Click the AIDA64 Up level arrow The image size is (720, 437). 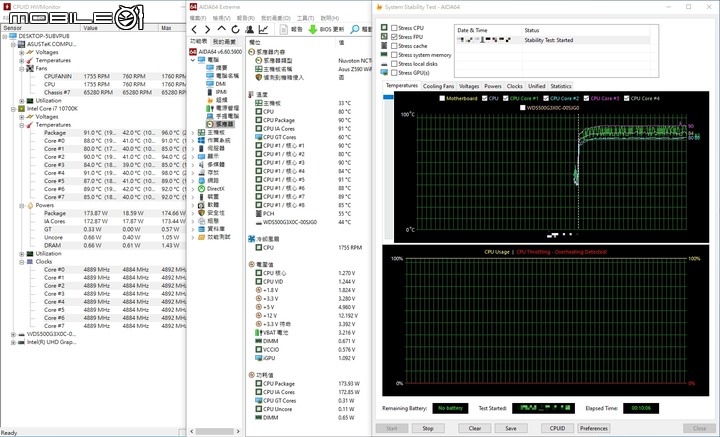pyautogui.click(x=221, y=29)
